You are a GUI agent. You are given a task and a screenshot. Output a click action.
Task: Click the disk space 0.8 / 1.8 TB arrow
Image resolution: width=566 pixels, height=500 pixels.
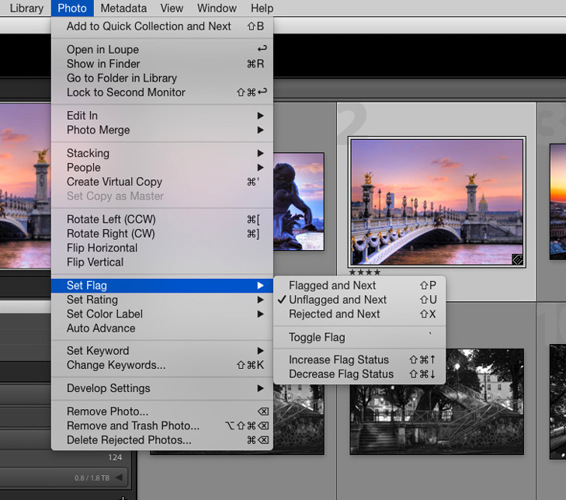(x=119, y=478)
